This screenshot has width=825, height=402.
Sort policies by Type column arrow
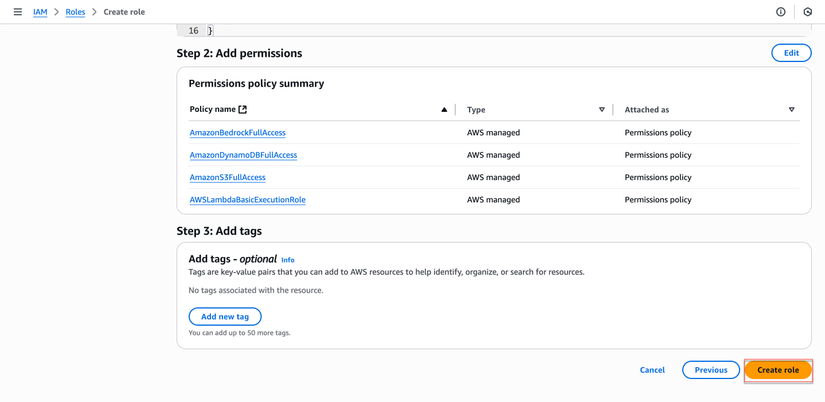pos(602,110)
